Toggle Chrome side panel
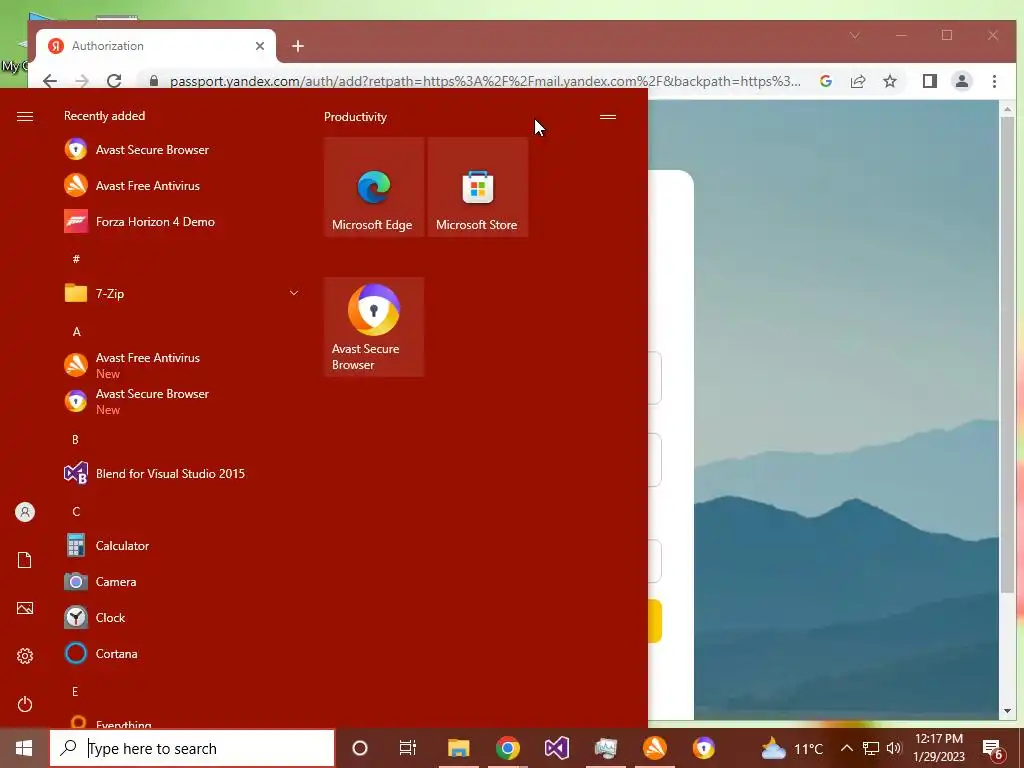1024x768 pixels. [x=929, y=81]
